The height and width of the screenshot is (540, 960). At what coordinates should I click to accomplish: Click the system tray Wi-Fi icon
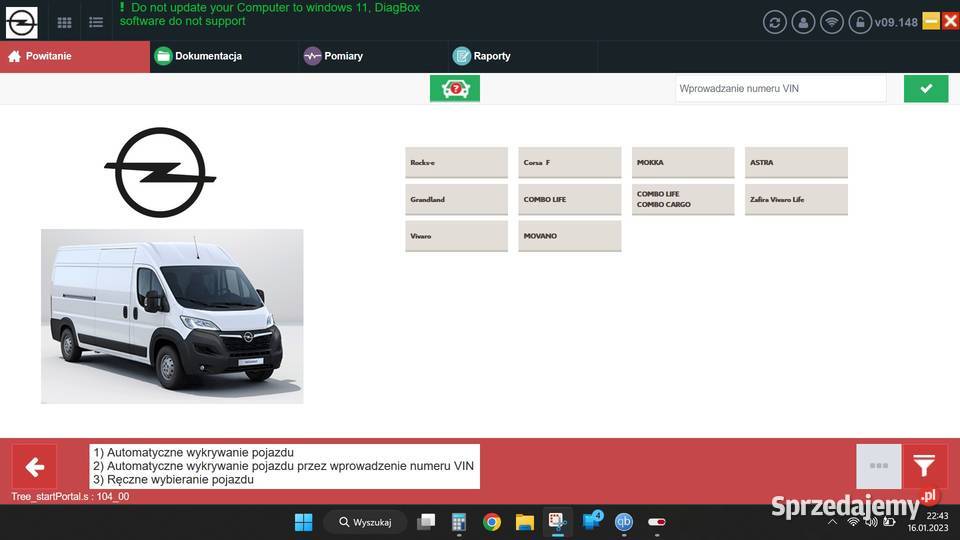pyautogui.click(x=853, y=522)
